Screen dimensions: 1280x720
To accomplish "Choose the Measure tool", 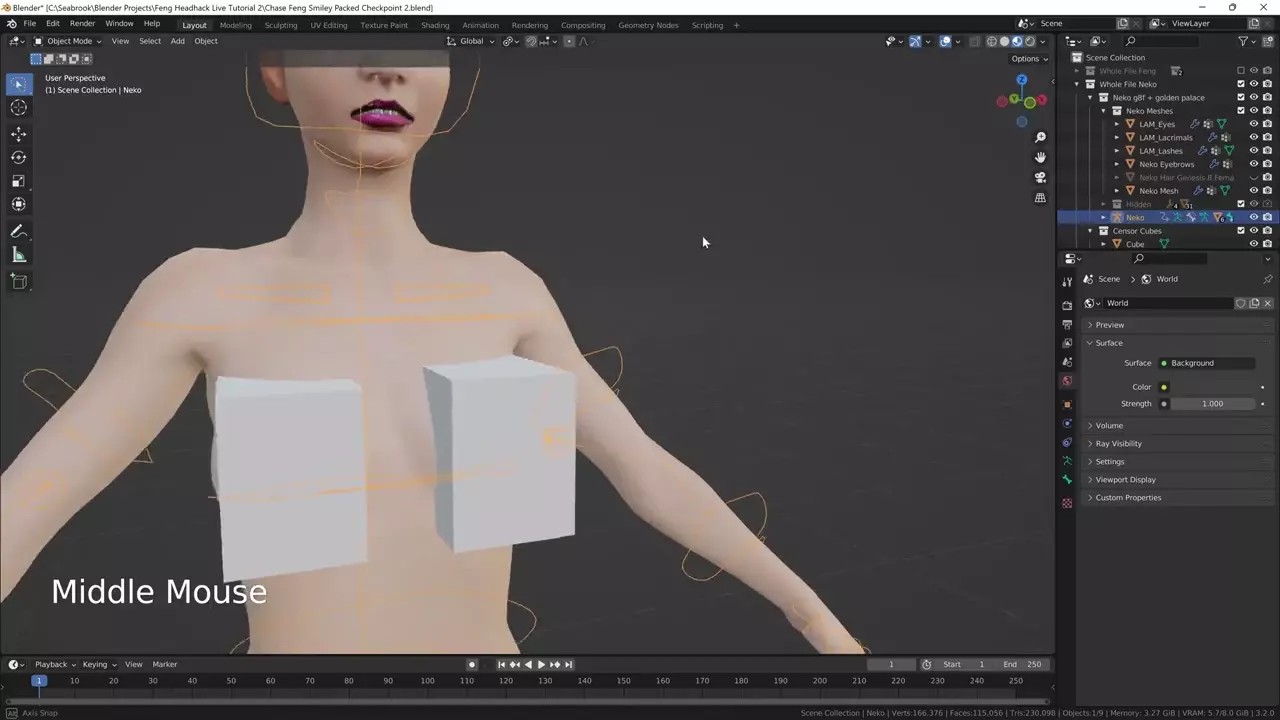I will click(18, 255).
